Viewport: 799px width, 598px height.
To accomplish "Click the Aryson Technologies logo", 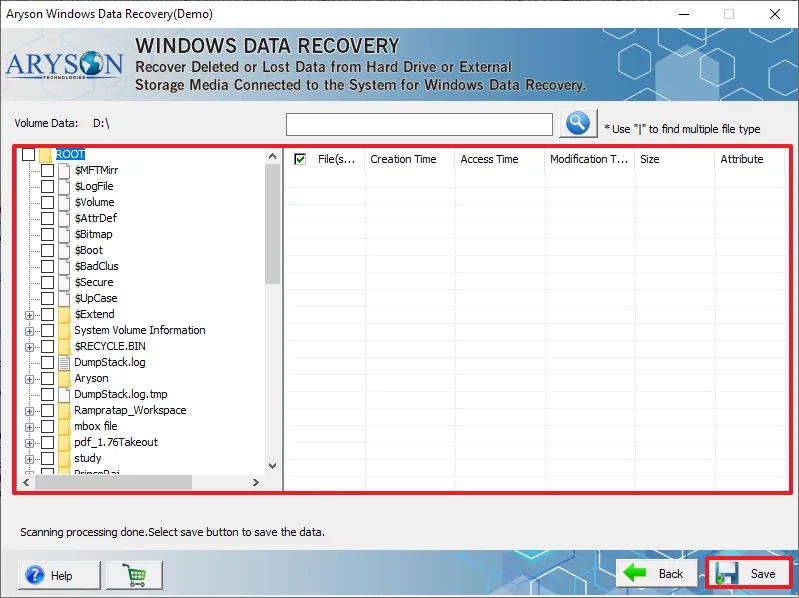I will tap(64, 65).
